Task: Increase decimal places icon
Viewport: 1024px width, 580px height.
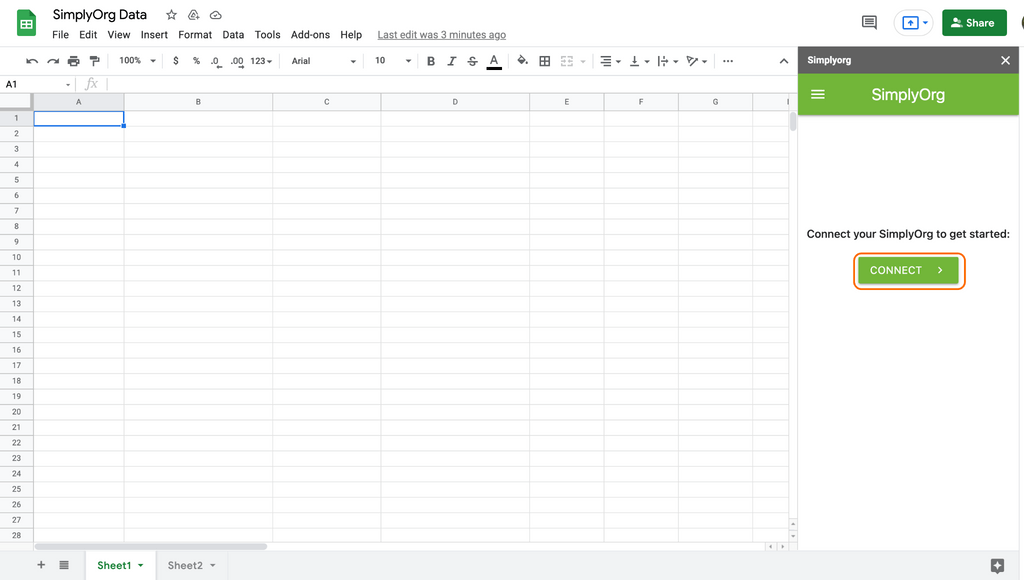Action: (236, 61)
